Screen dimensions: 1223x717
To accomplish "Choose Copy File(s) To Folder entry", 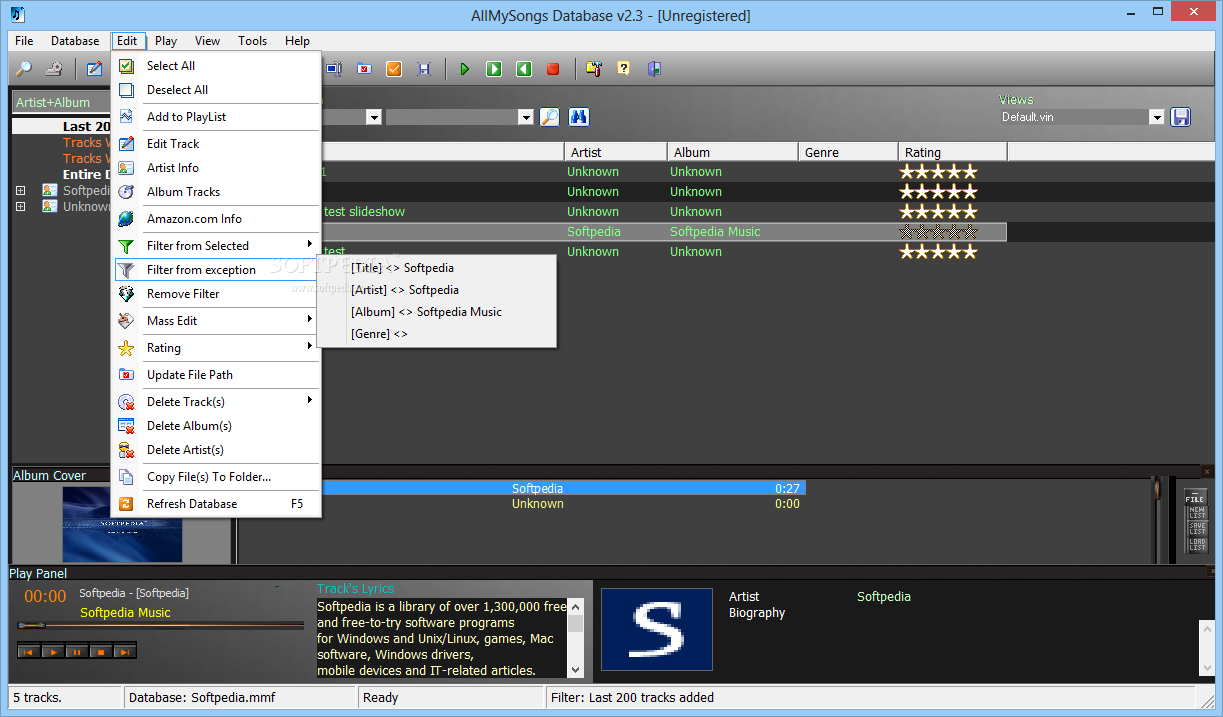I will (216, 477).
